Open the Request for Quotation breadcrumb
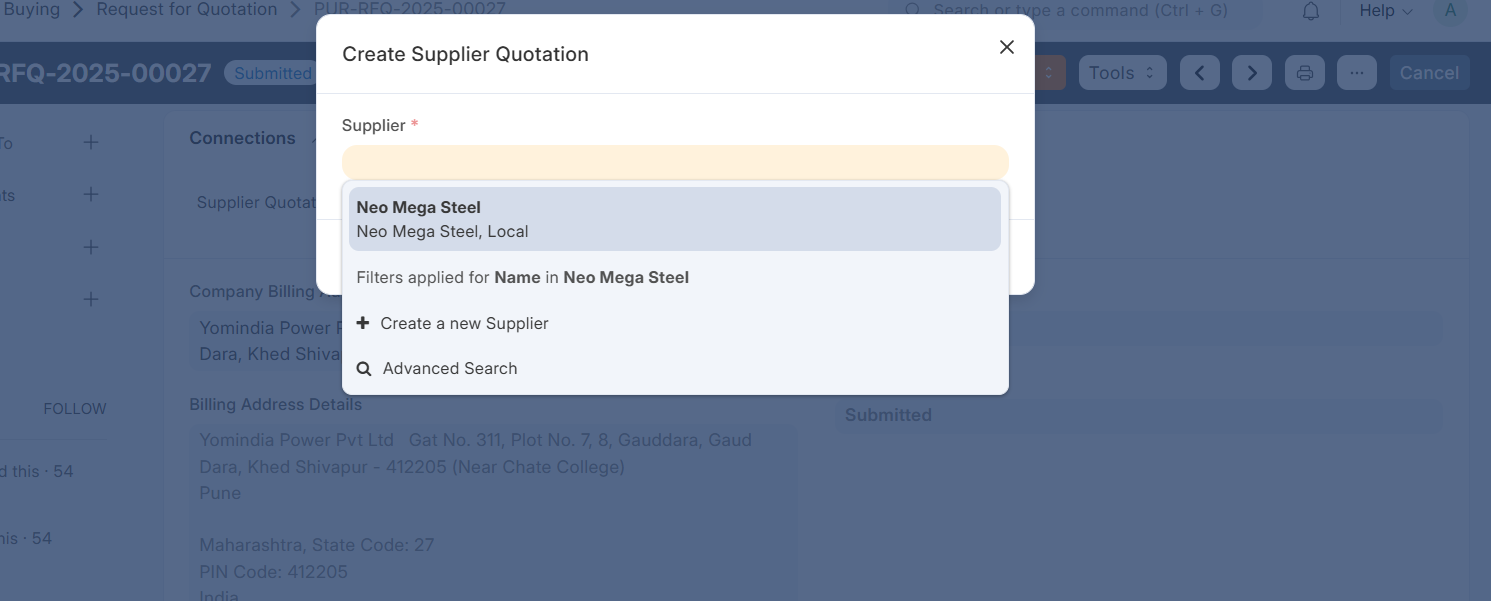 tap(187, 10)
